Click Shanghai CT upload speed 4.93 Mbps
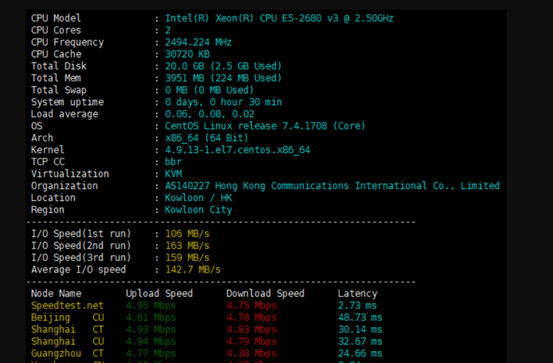Viewport: 553px width, 363px height. click(x=151, y=329)
